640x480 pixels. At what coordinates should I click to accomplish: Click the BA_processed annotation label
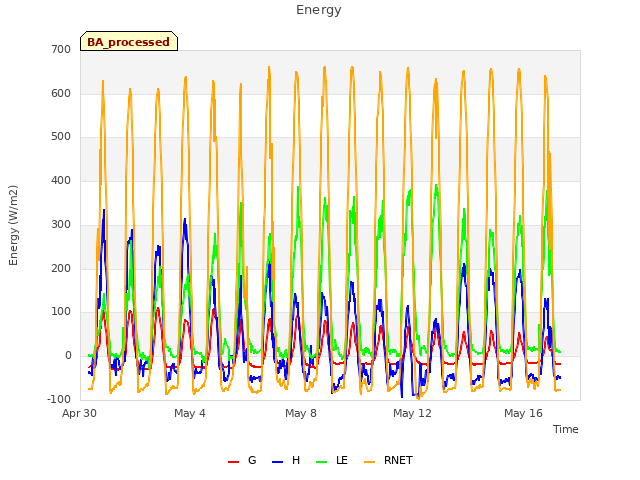(x=129, y=42)
